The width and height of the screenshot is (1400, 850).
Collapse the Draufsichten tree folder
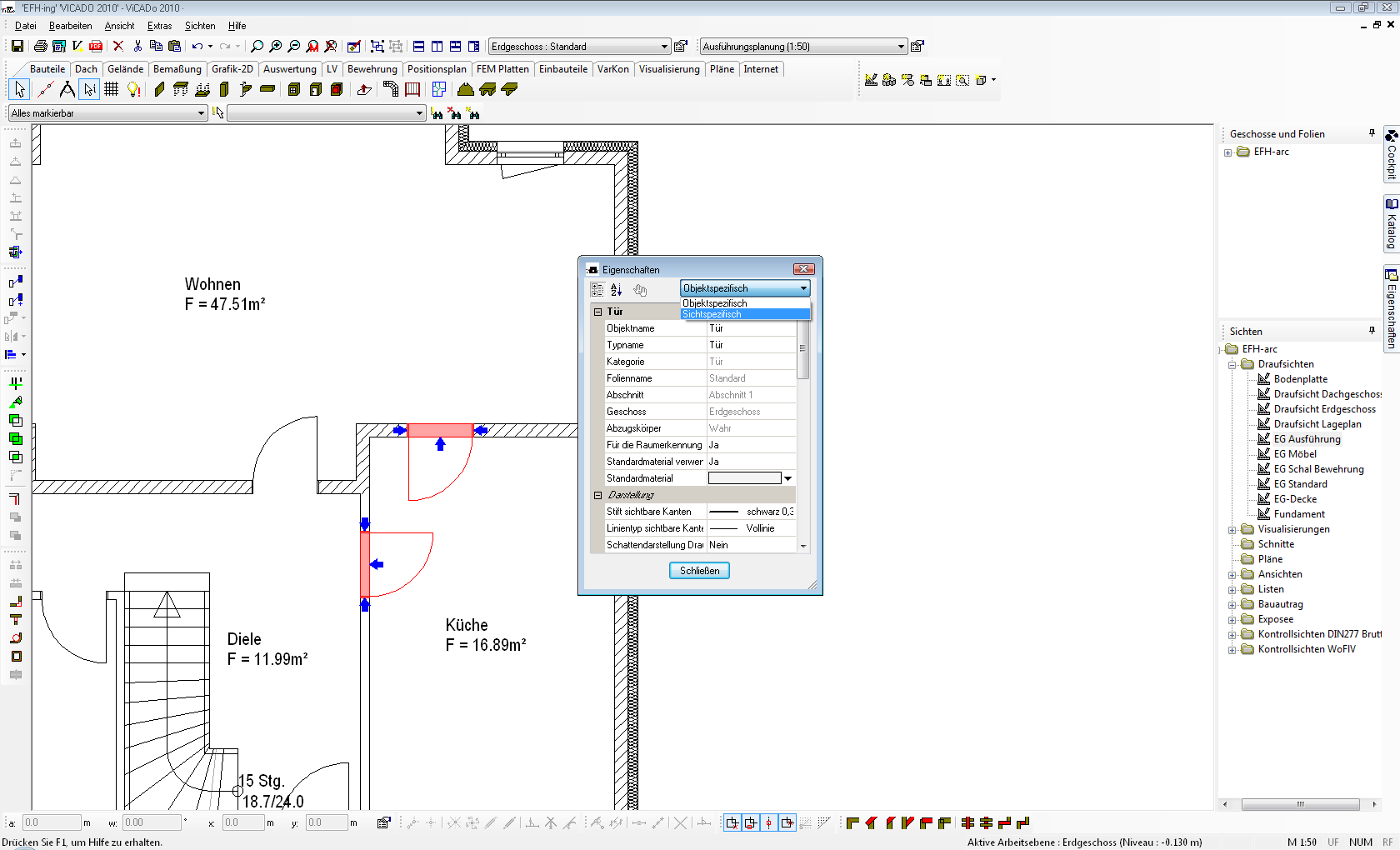(x=1232, y=364)
